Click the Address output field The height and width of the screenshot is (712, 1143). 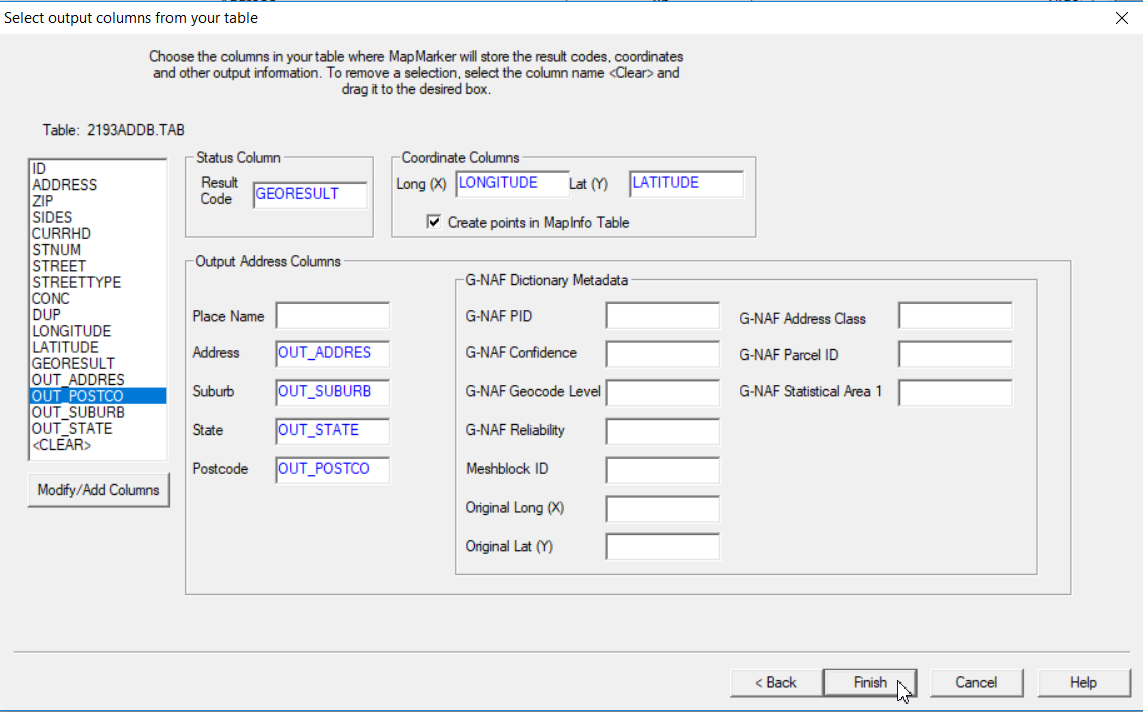(332, 353)
